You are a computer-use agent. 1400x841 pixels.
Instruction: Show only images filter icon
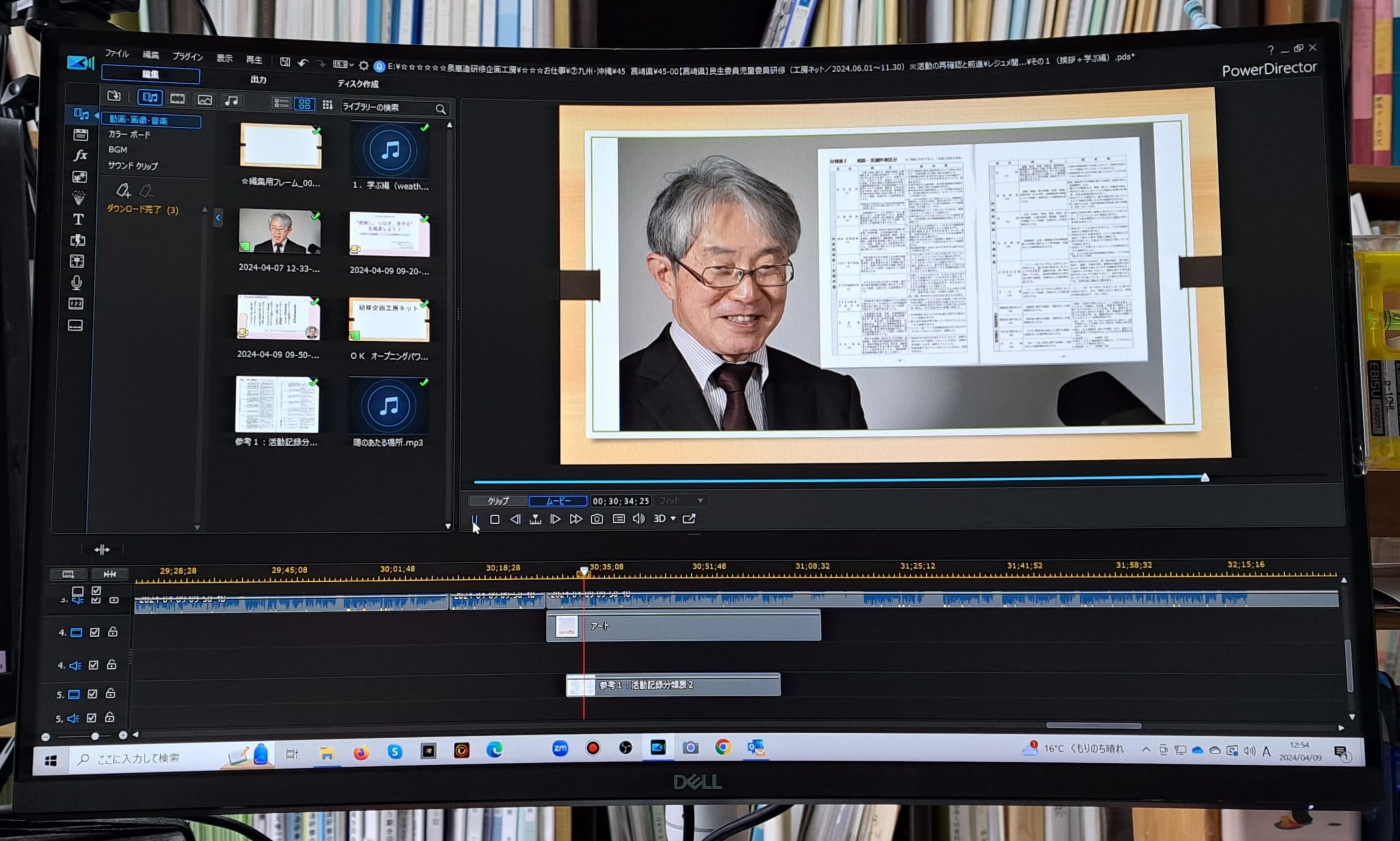(x=205, y=100)
